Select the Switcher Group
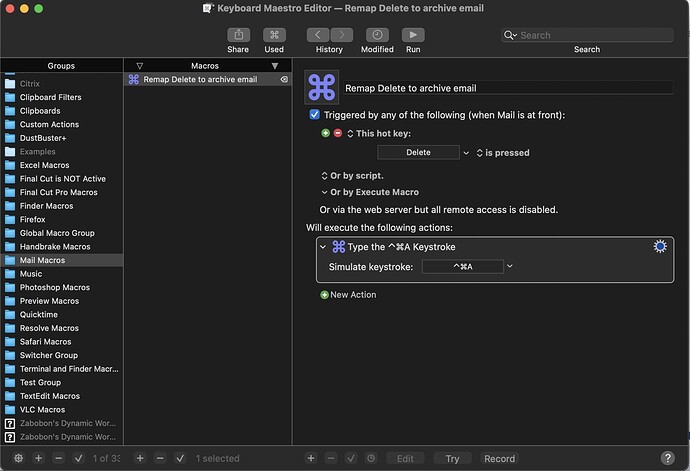690x471 pixels. pos(62,355)
